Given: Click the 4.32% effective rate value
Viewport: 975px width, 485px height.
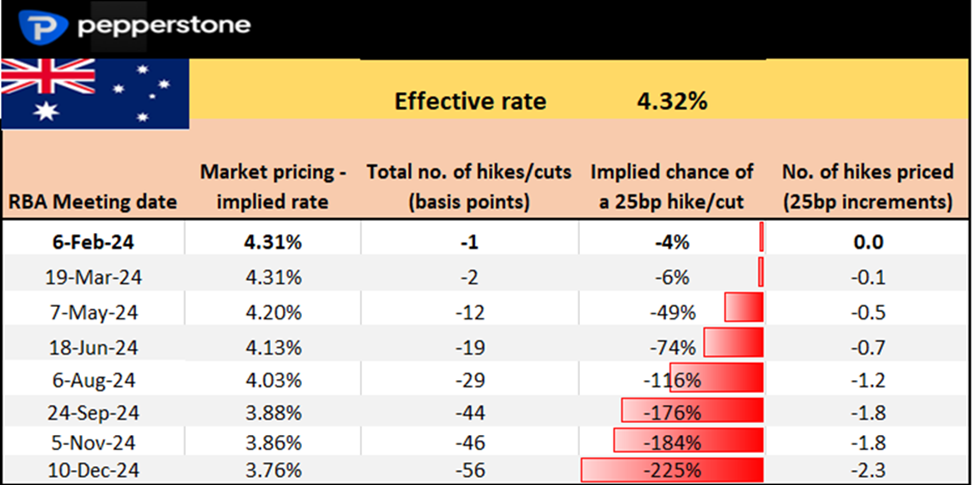Looking at the screenshot, I should [672, 101].
